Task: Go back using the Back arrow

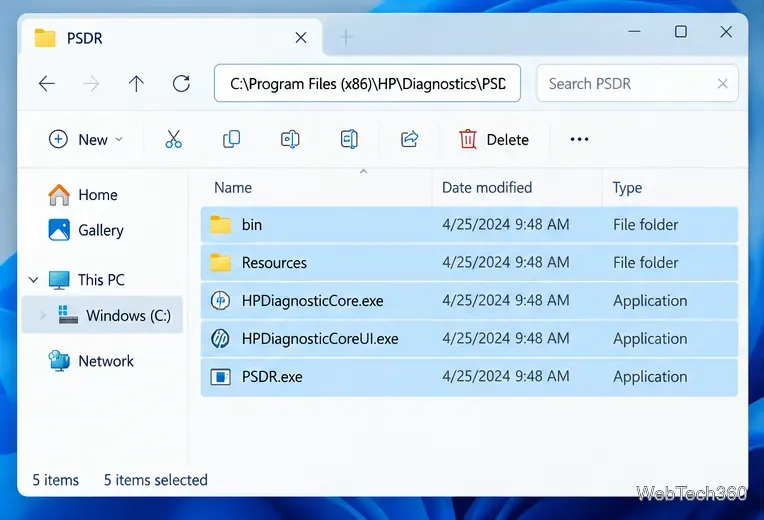Action: coord(47,84)
